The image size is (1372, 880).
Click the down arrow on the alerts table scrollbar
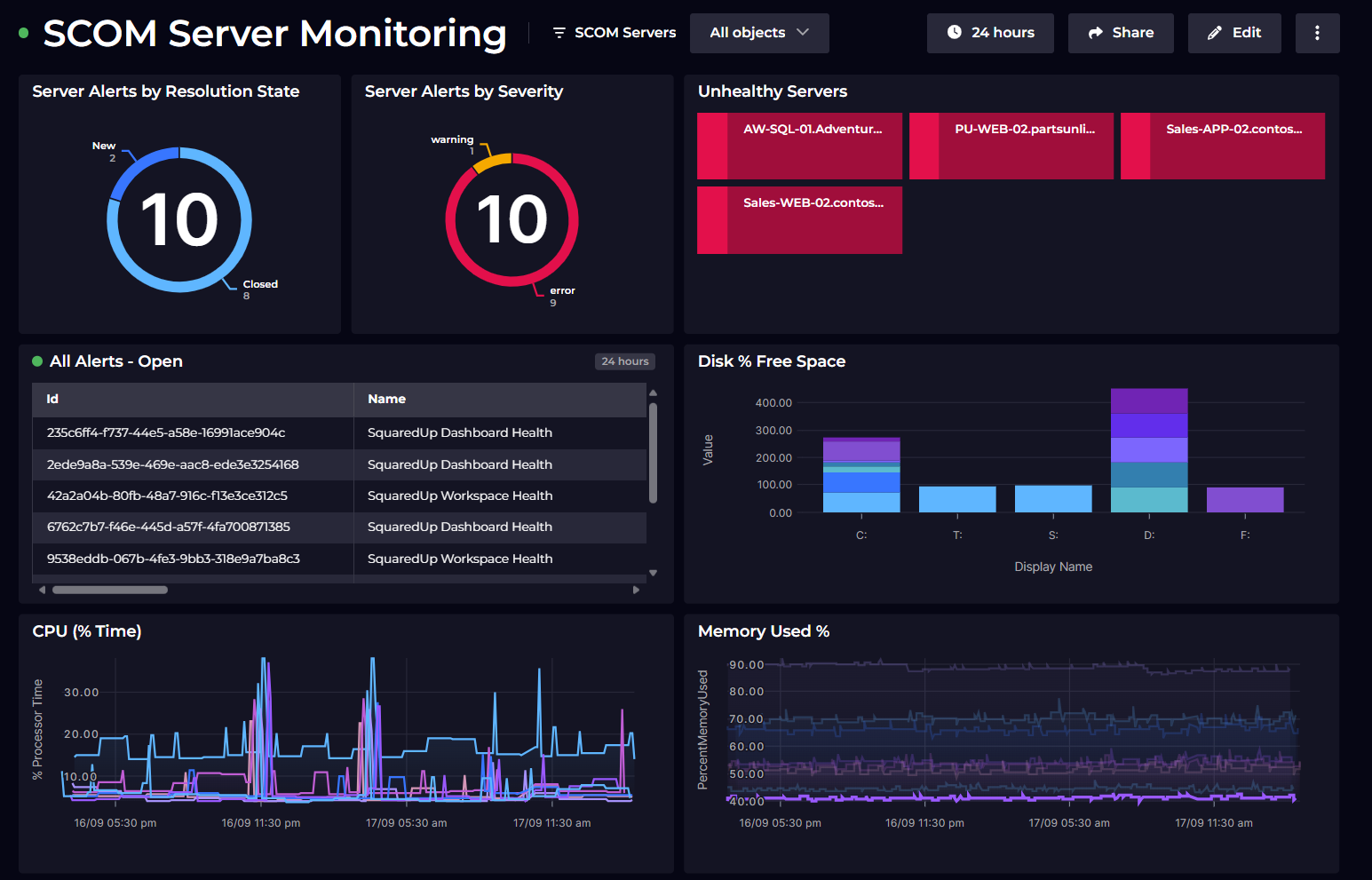653,572
